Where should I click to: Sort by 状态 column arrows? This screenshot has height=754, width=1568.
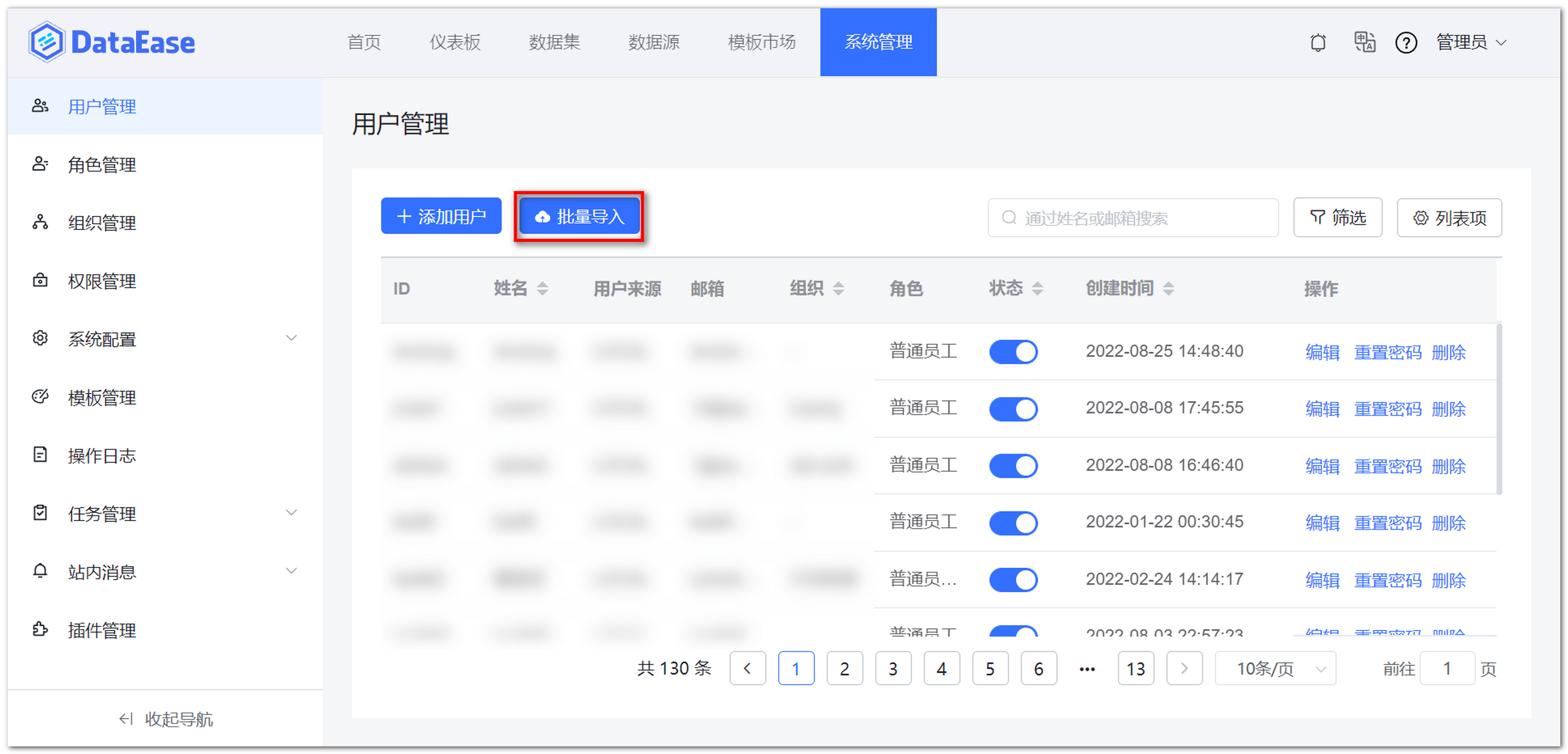point(1038,288)
